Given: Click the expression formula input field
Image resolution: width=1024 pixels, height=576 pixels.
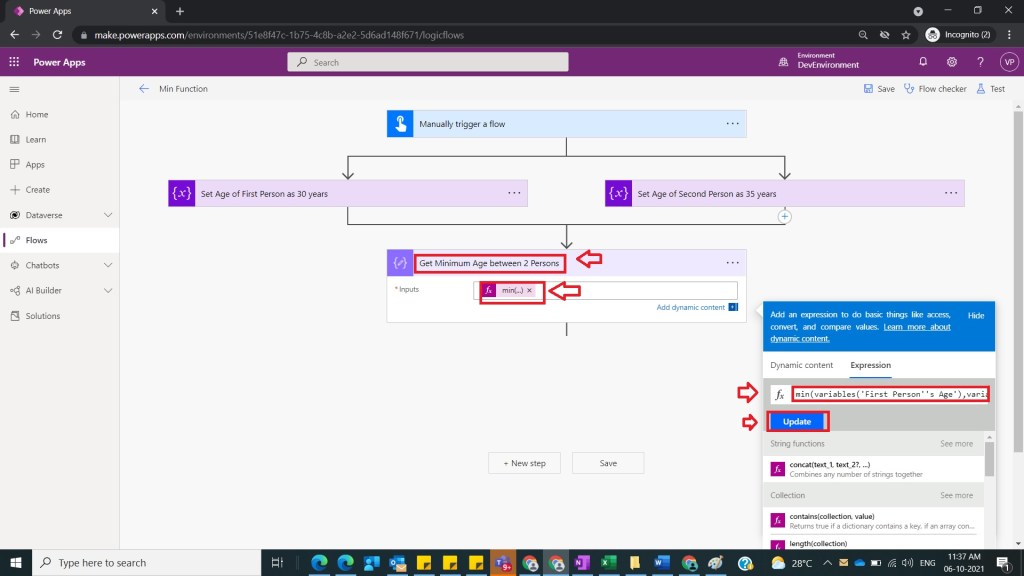Looking at the screenshot, I should [889, 394].
